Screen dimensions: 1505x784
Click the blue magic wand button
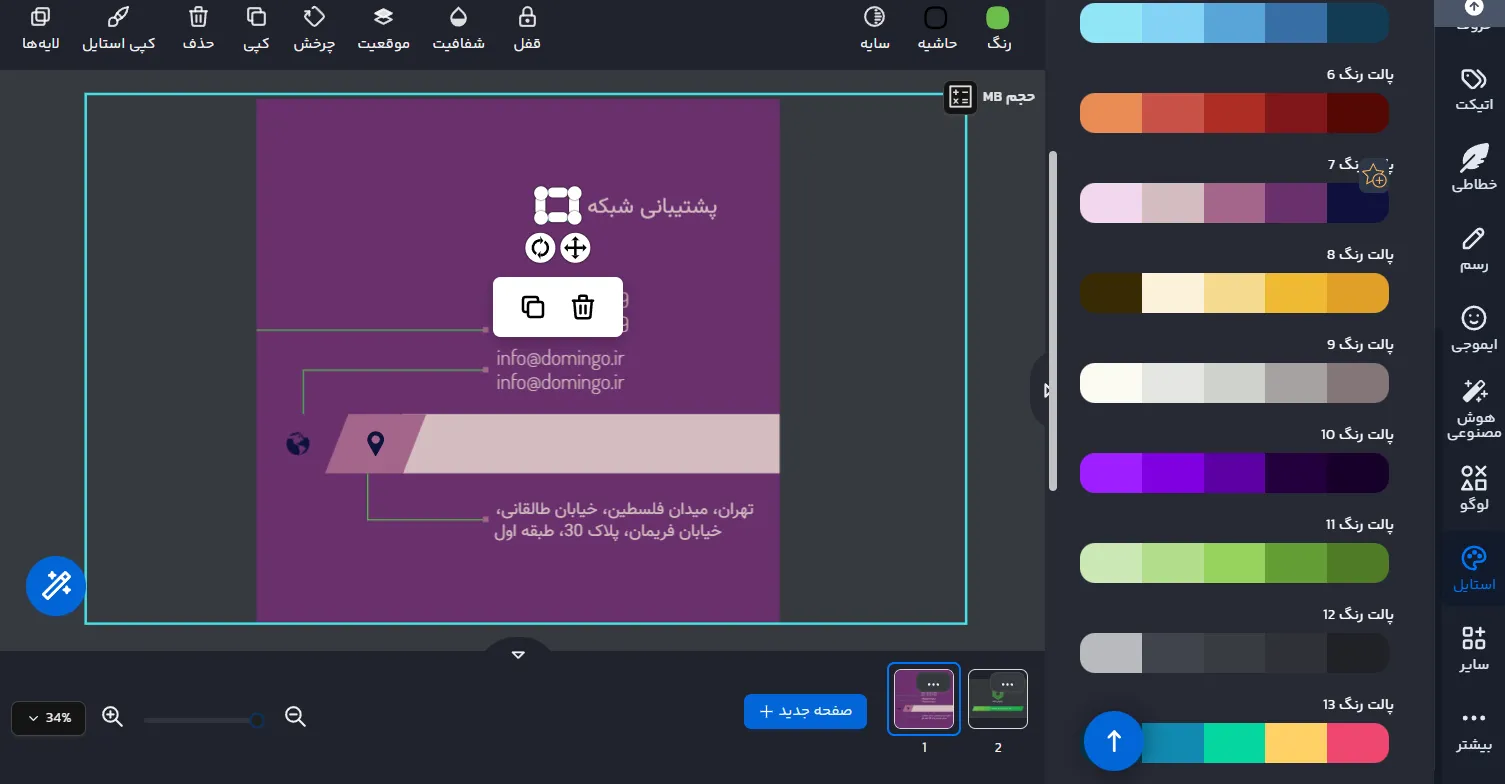[56, 586]
